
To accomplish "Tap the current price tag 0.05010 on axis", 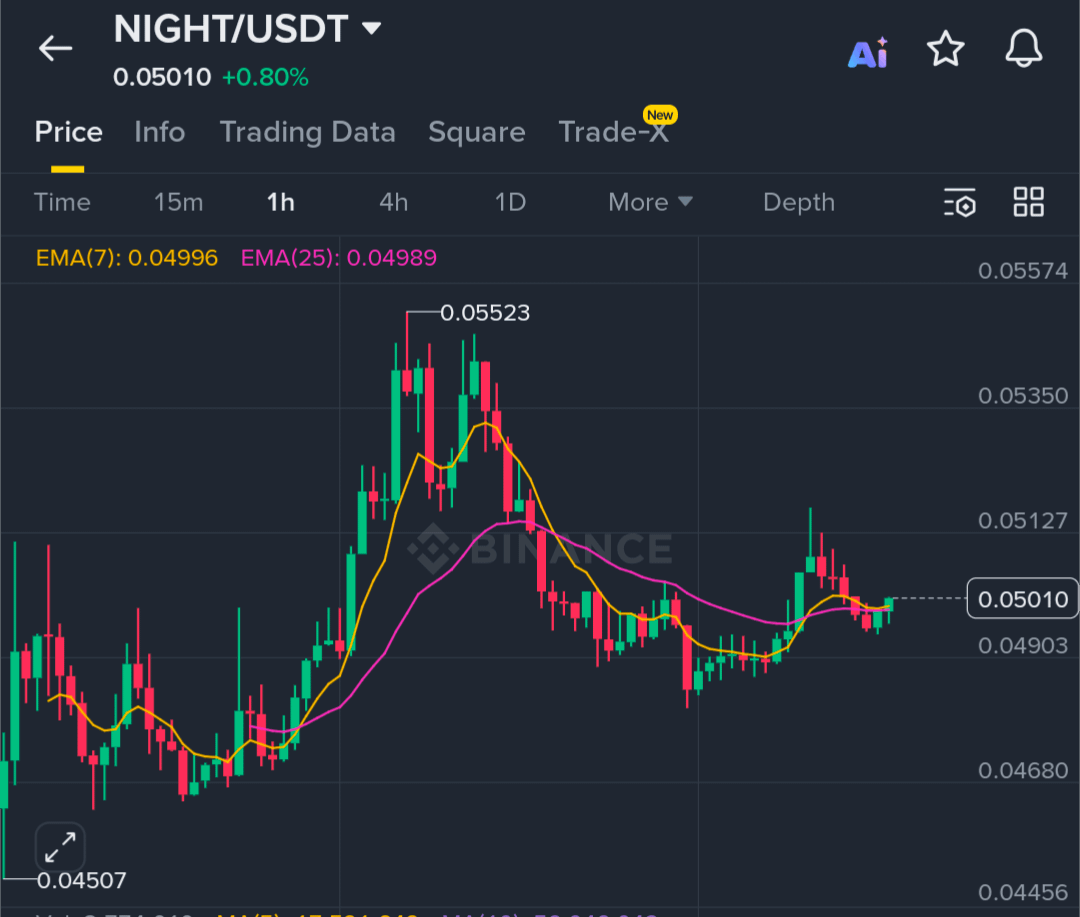I will (1023, 599).
